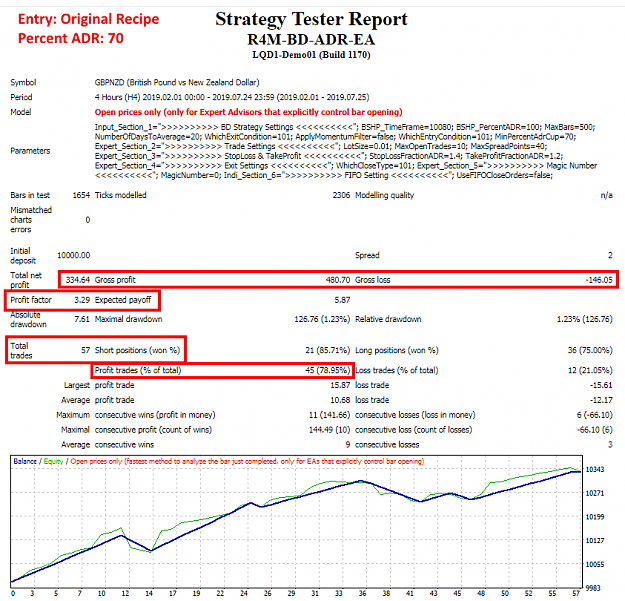Click the Spread label

(x=367, y=255)
